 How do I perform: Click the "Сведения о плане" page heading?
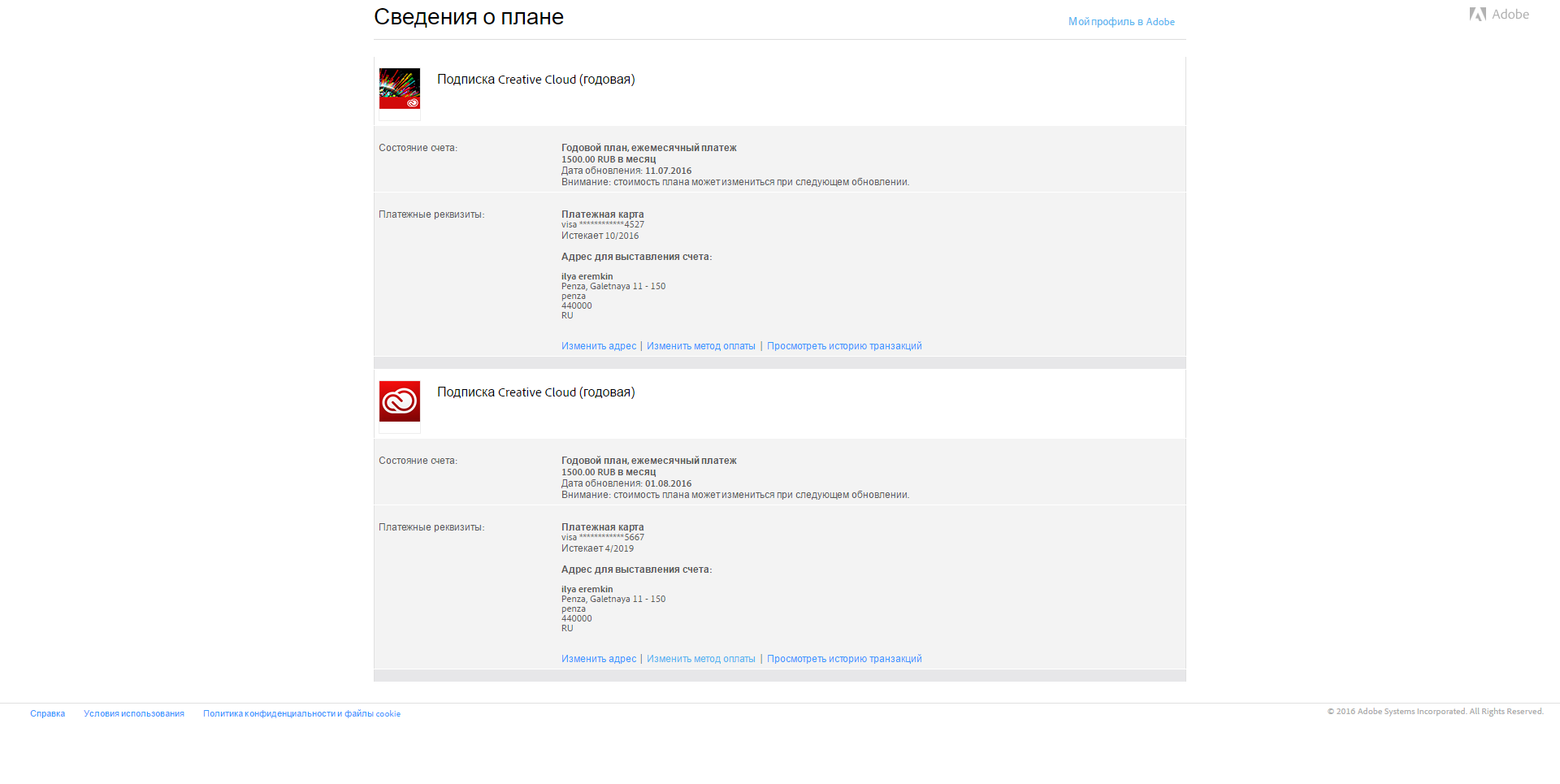469,17
